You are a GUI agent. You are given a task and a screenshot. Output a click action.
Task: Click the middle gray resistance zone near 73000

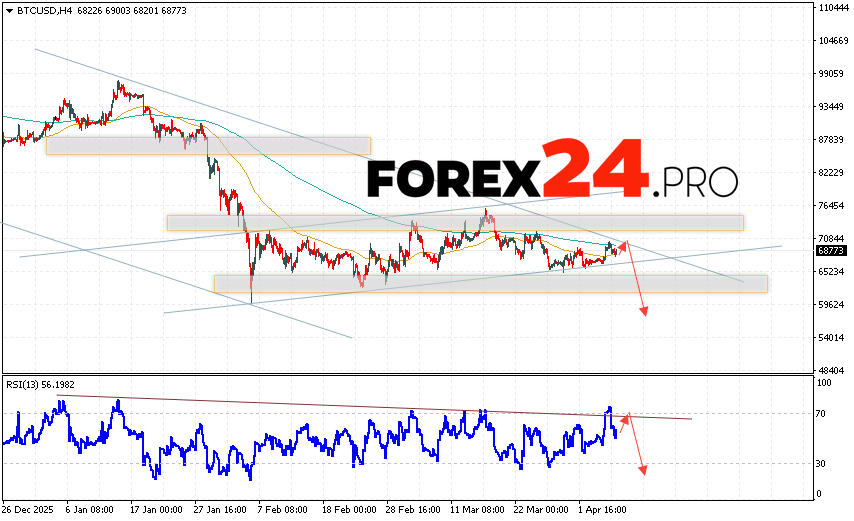tap(455, 223)
